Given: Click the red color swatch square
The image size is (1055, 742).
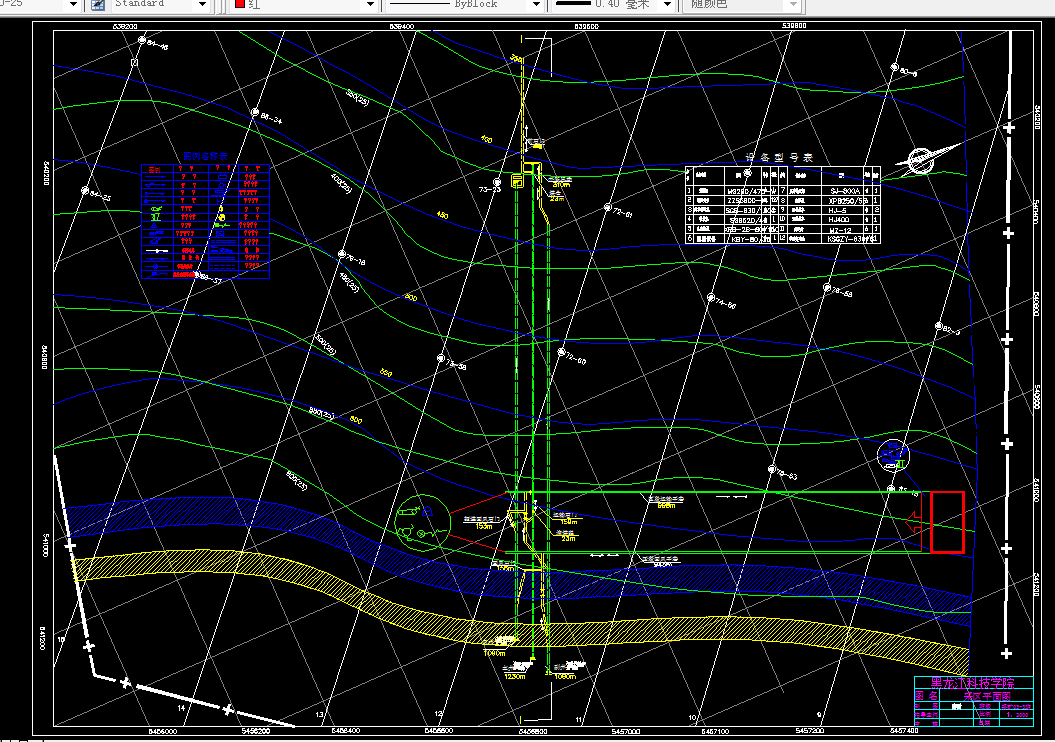Looking at the screenshot, I should (x=240, y=4).
